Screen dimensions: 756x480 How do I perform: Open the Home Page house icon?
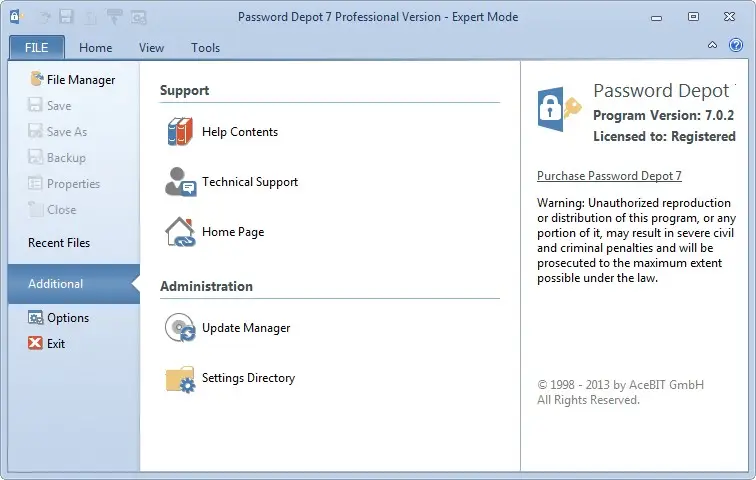[180, 232]
